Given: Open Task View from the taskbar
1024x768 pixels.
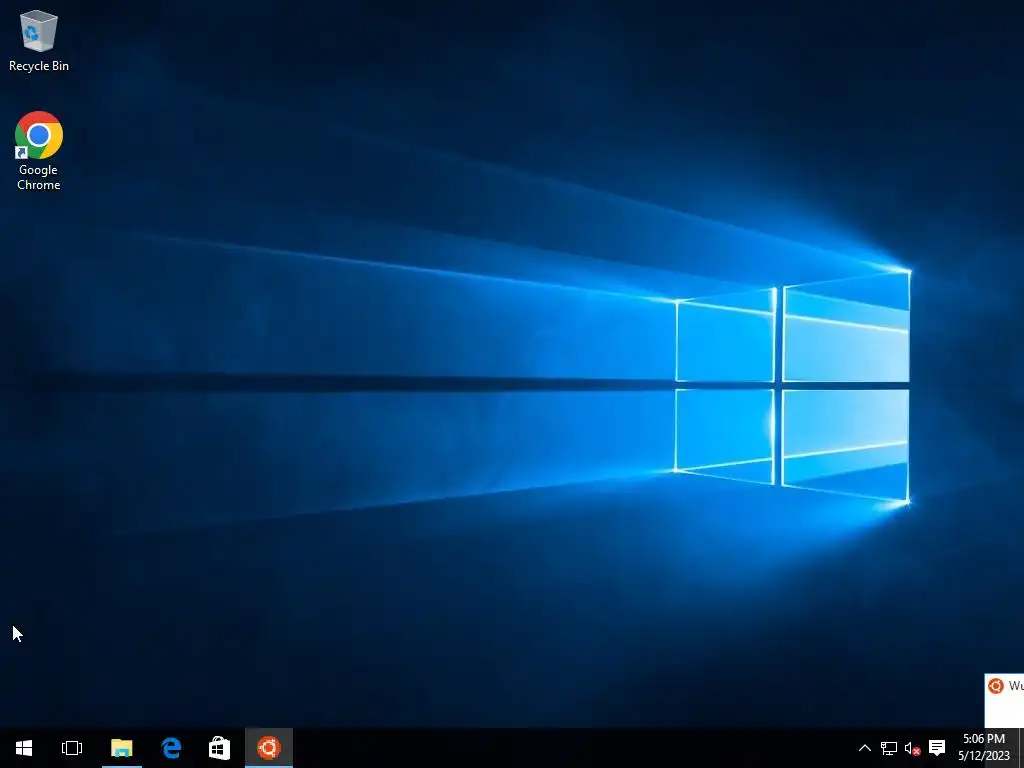Looking at the screenshot, I should coord(72,748).
